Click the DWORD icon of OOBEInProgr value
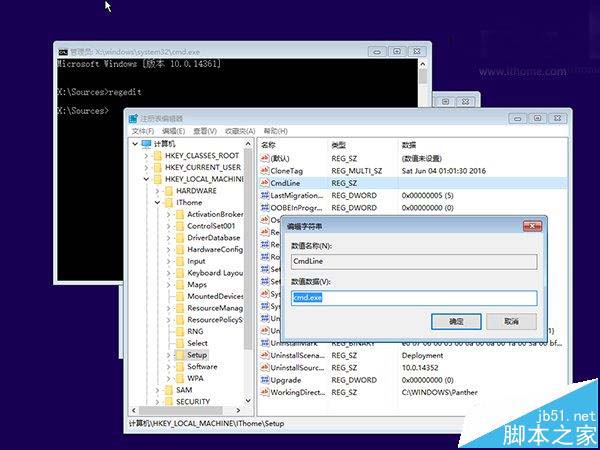The image size is (600, 450). 265,208
